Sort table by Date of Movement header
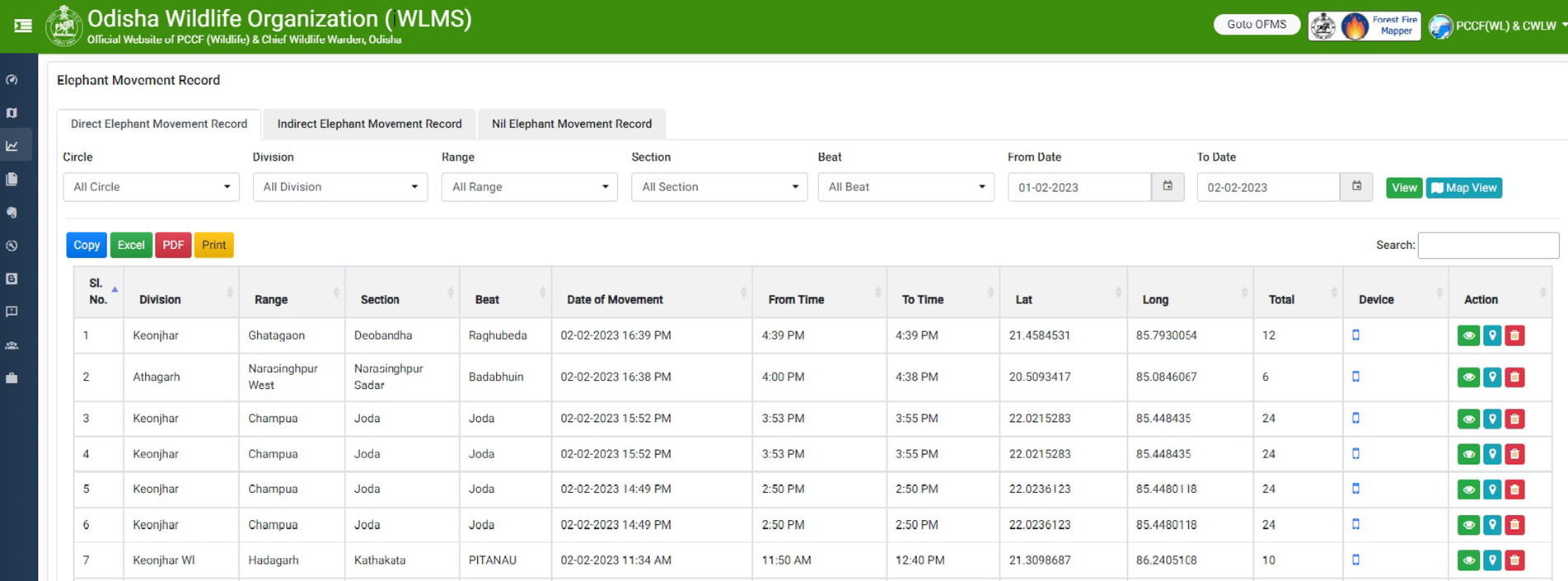The height and width of the screenshot is (581, 1568). click(x=652, y=292)
